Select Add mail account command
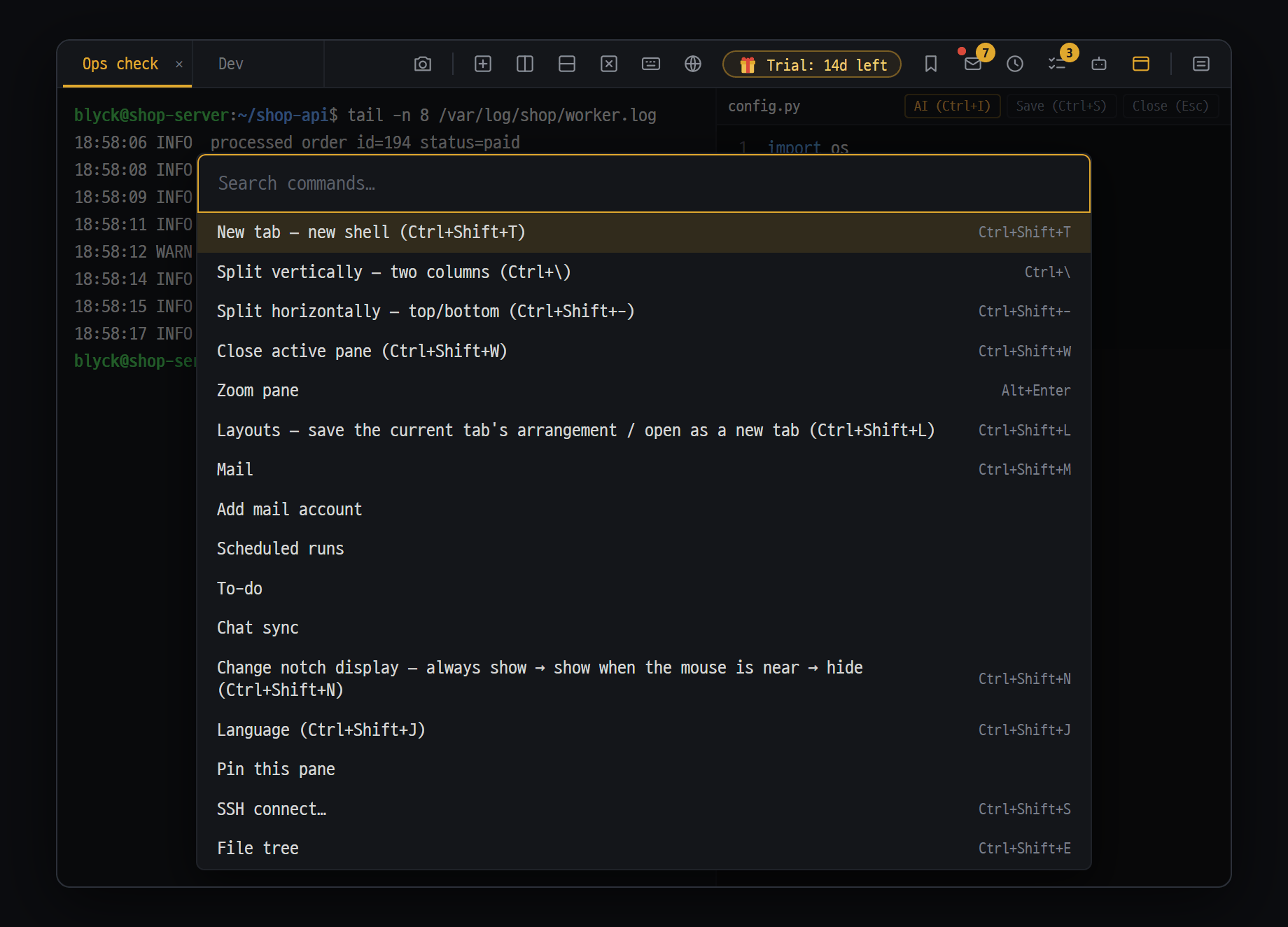 coord(644,510)
